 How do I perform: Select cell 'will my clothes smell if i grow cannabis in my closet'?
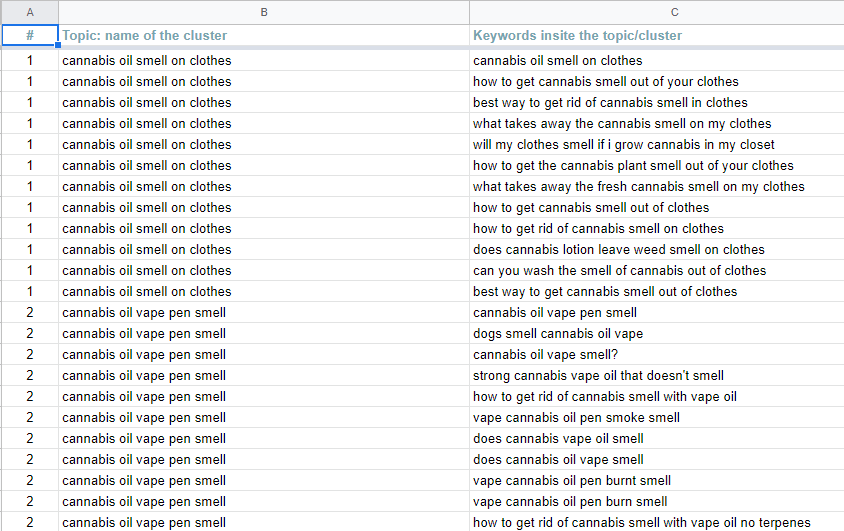tap(657, 144)
